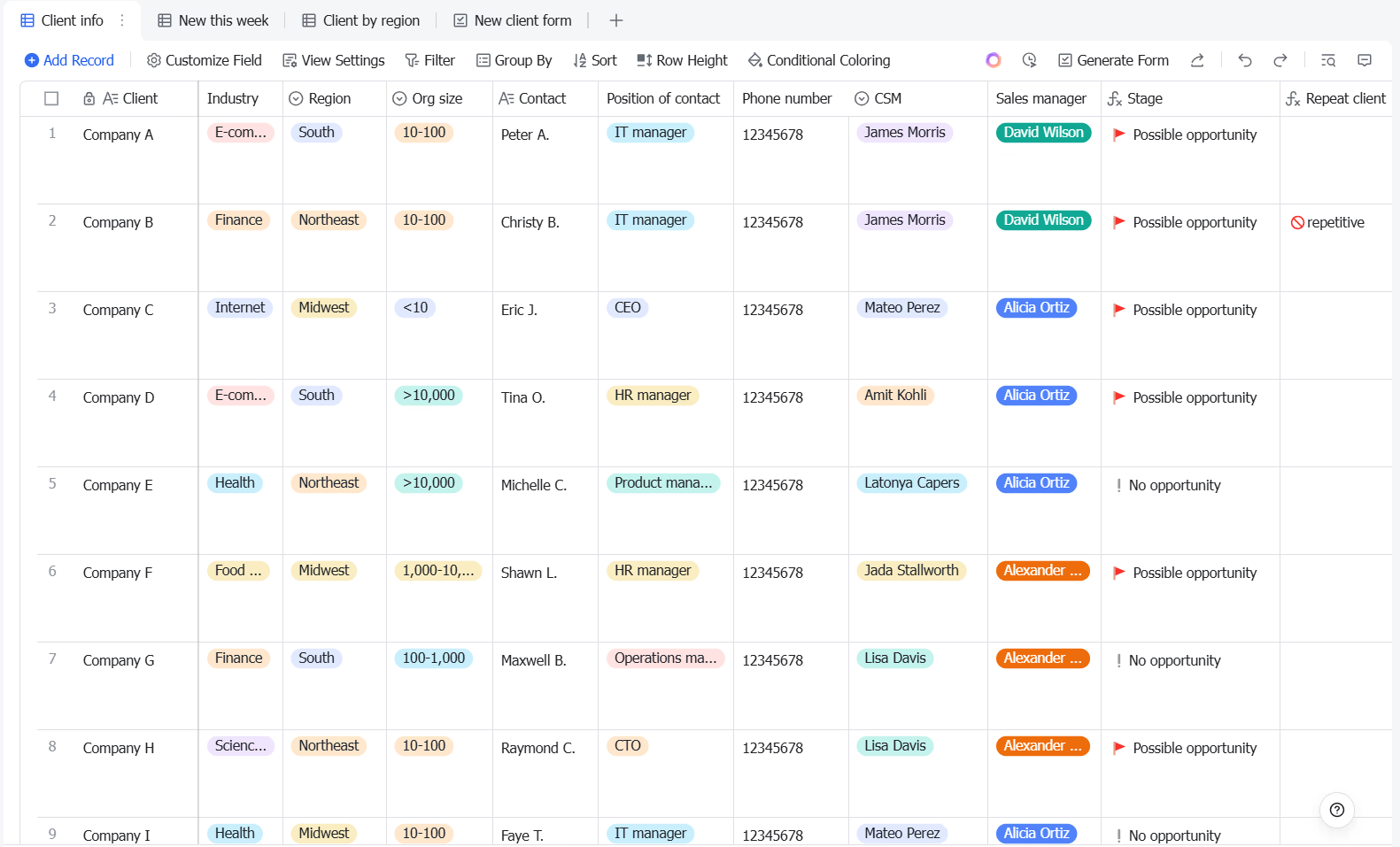Open the CSM column dropdown icon

tap(862, 98)
